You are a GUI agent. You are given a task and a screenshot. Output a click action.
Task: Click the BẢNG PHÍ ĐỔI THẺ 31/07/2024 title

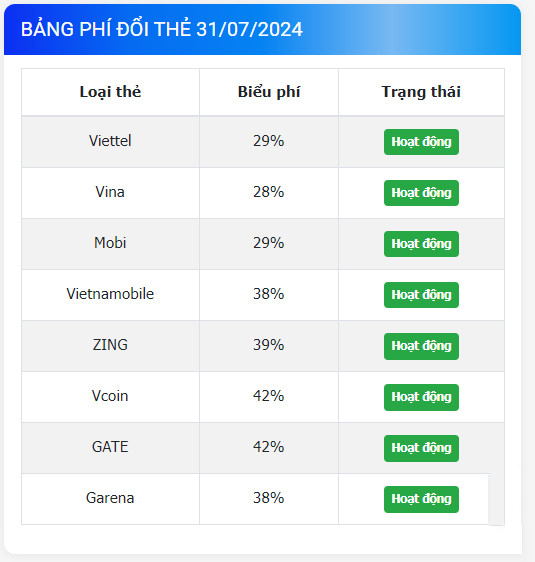point(162,29)
